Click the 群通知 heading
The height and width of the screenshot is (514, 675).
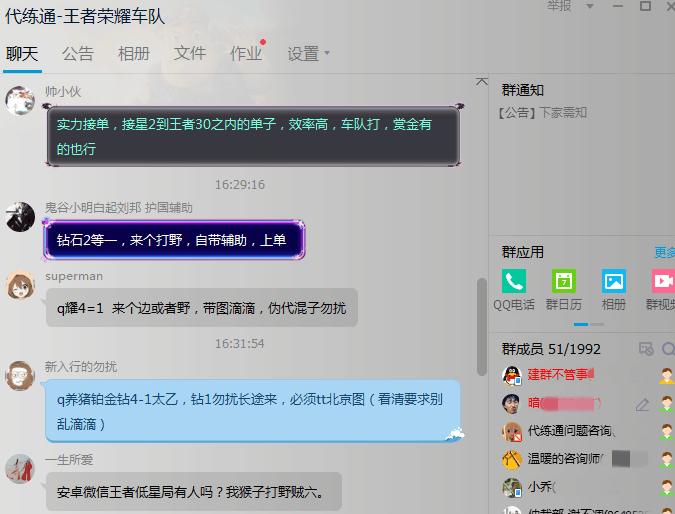[x=523, y=90]
